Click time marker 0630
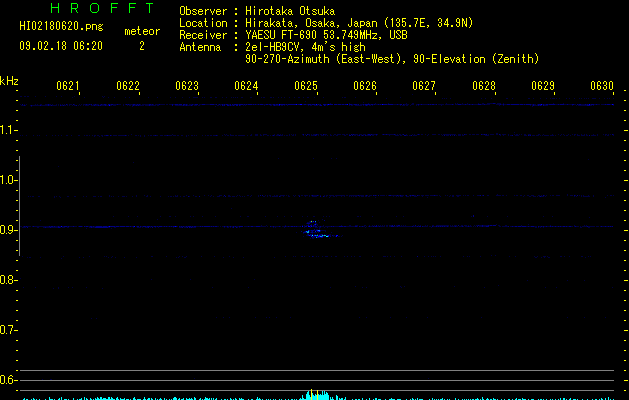 pyautogui.click(x=602, y=86)
